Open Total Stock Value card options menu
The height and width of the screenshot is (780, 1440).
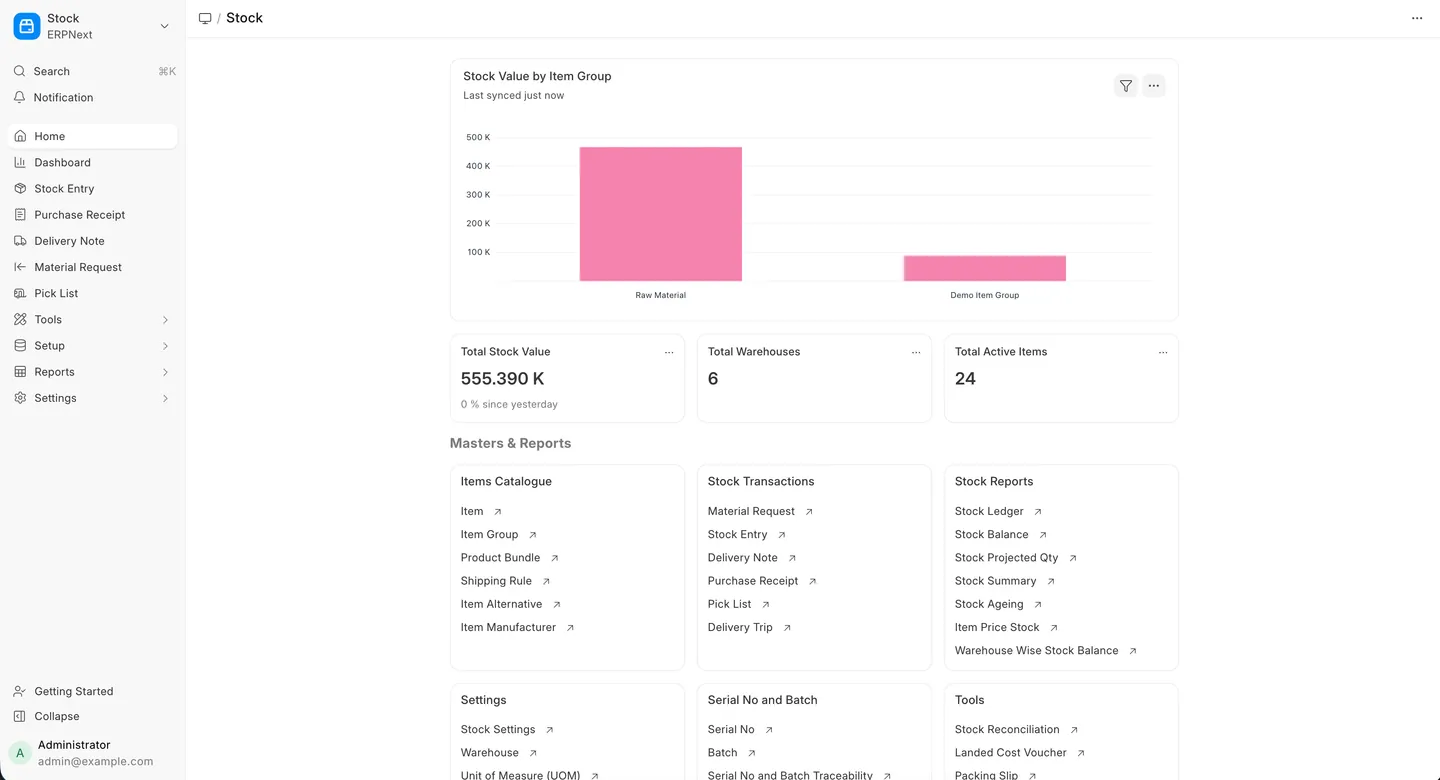[669, 352]
